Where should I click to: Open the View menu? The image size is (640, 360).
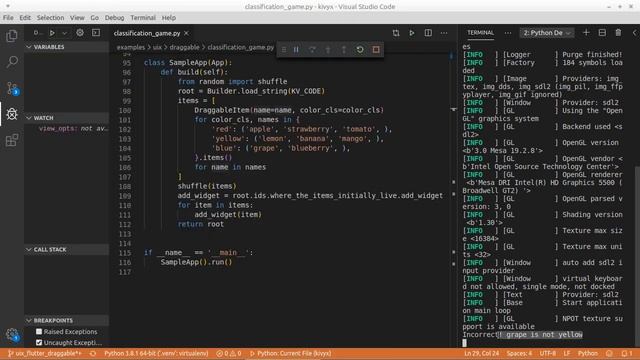tap(77, 18)
